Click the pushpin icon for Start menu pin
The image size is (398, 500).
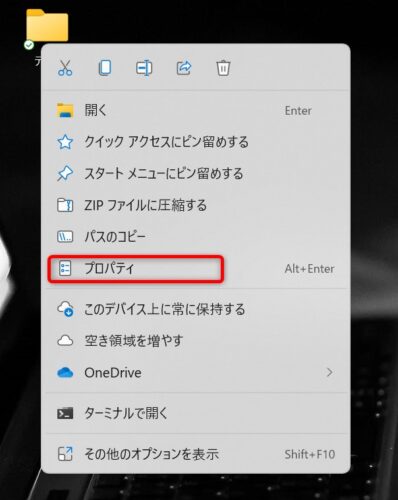(65, 174)
